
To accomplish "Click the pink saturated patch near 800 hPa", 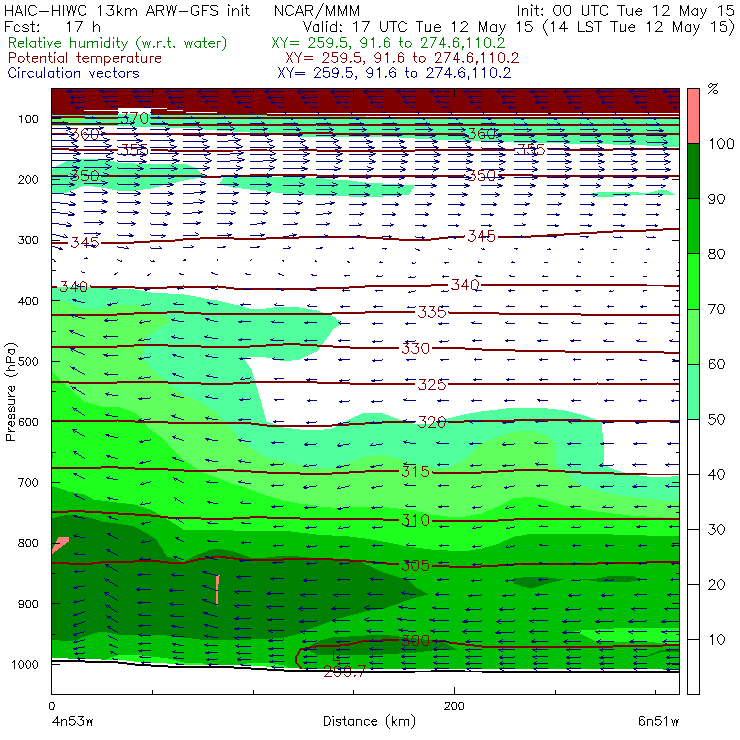I will [60, 545].
